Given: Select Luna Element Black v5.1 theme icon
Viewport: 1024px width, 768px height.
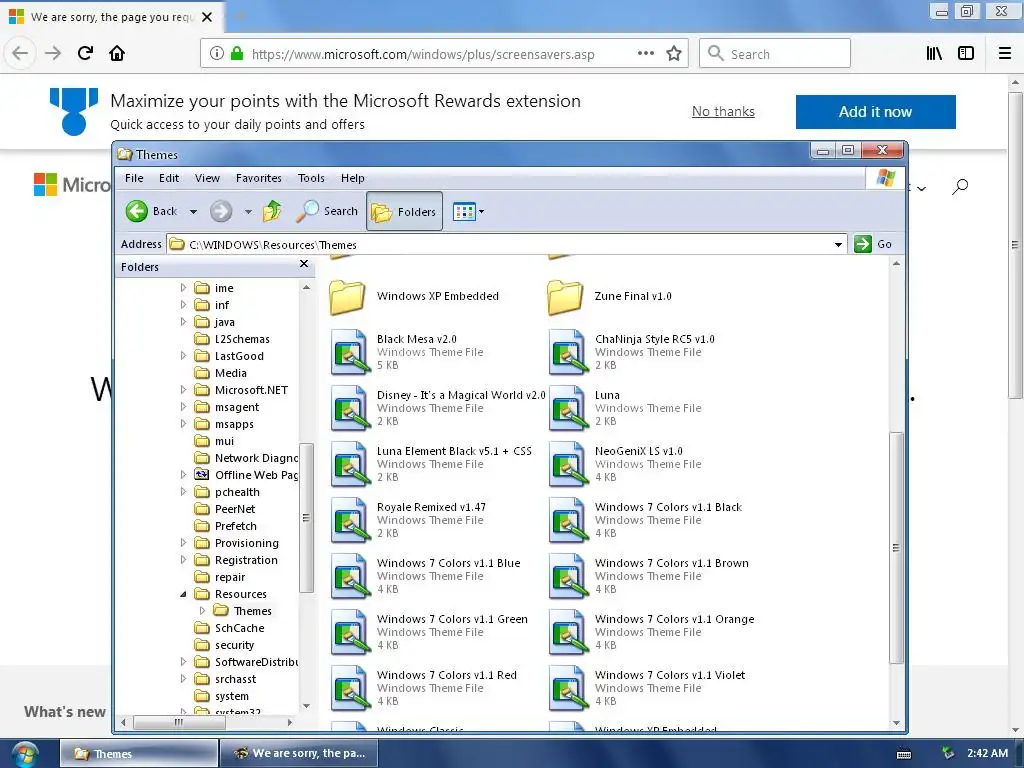Looking at the screenshot, I should point(350,464).
